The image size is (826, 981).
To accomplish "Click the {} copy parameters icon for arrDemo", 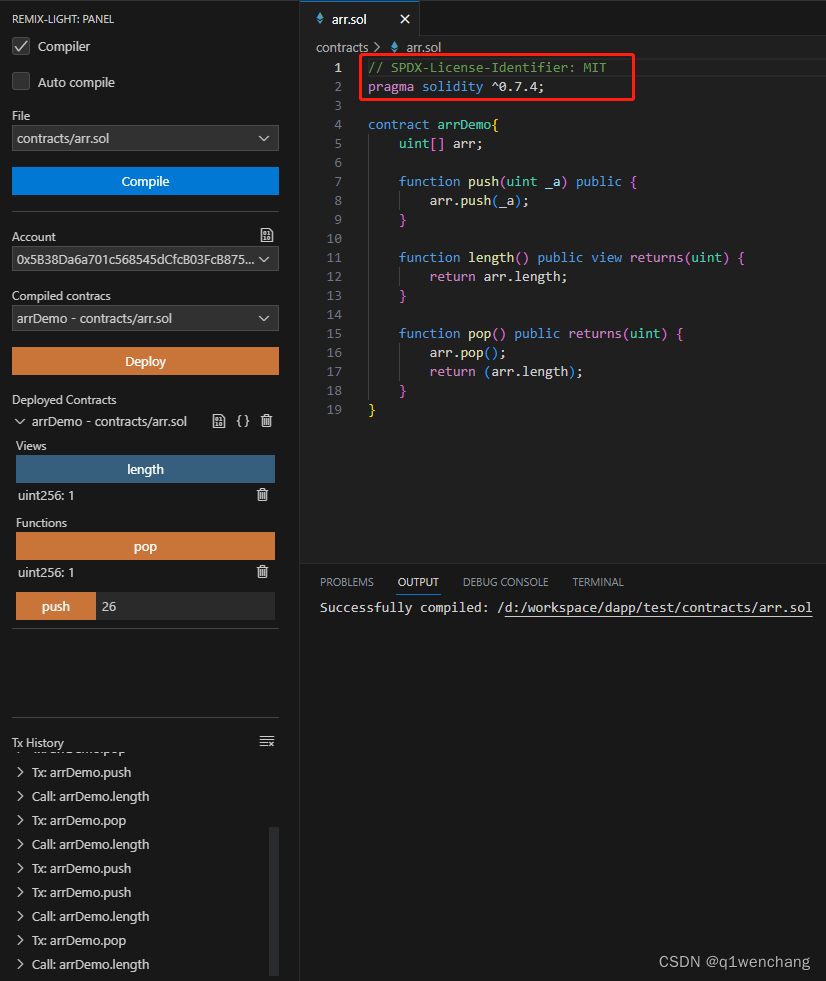I will [242, 420].
